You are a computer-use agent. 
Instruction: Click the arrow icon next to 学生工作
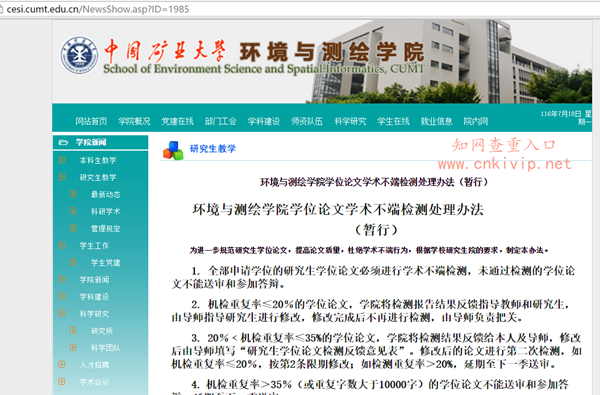62,245
